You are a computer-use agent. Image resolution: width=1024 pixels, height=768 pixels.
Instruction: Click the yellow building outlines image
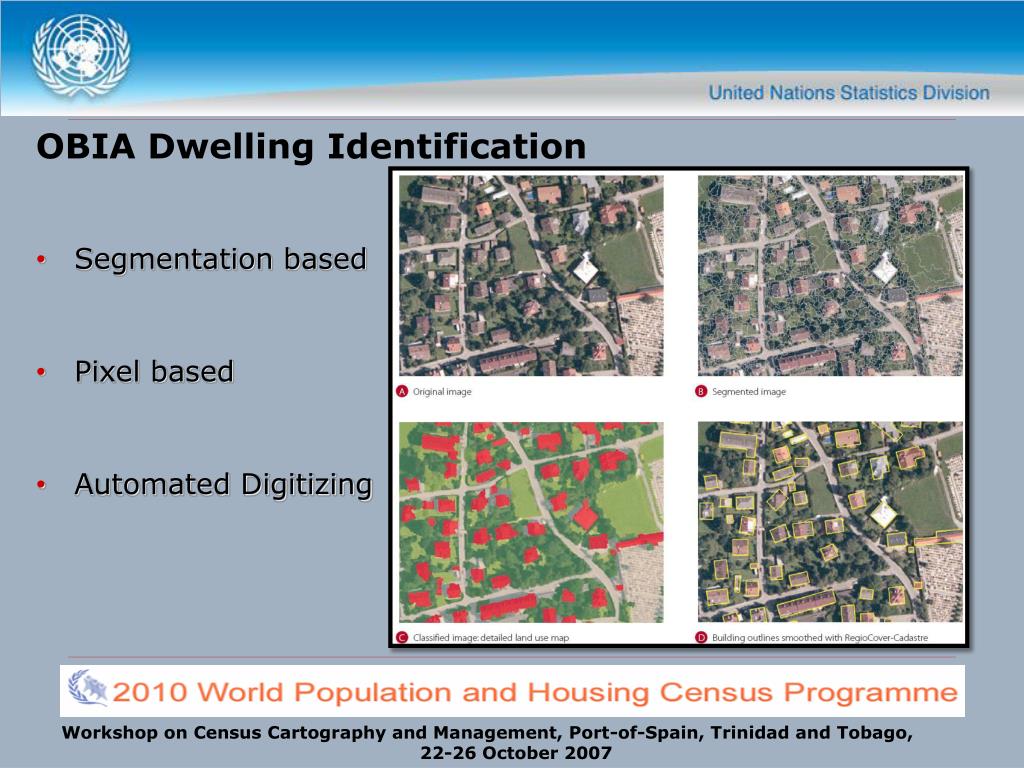(830, 522)
